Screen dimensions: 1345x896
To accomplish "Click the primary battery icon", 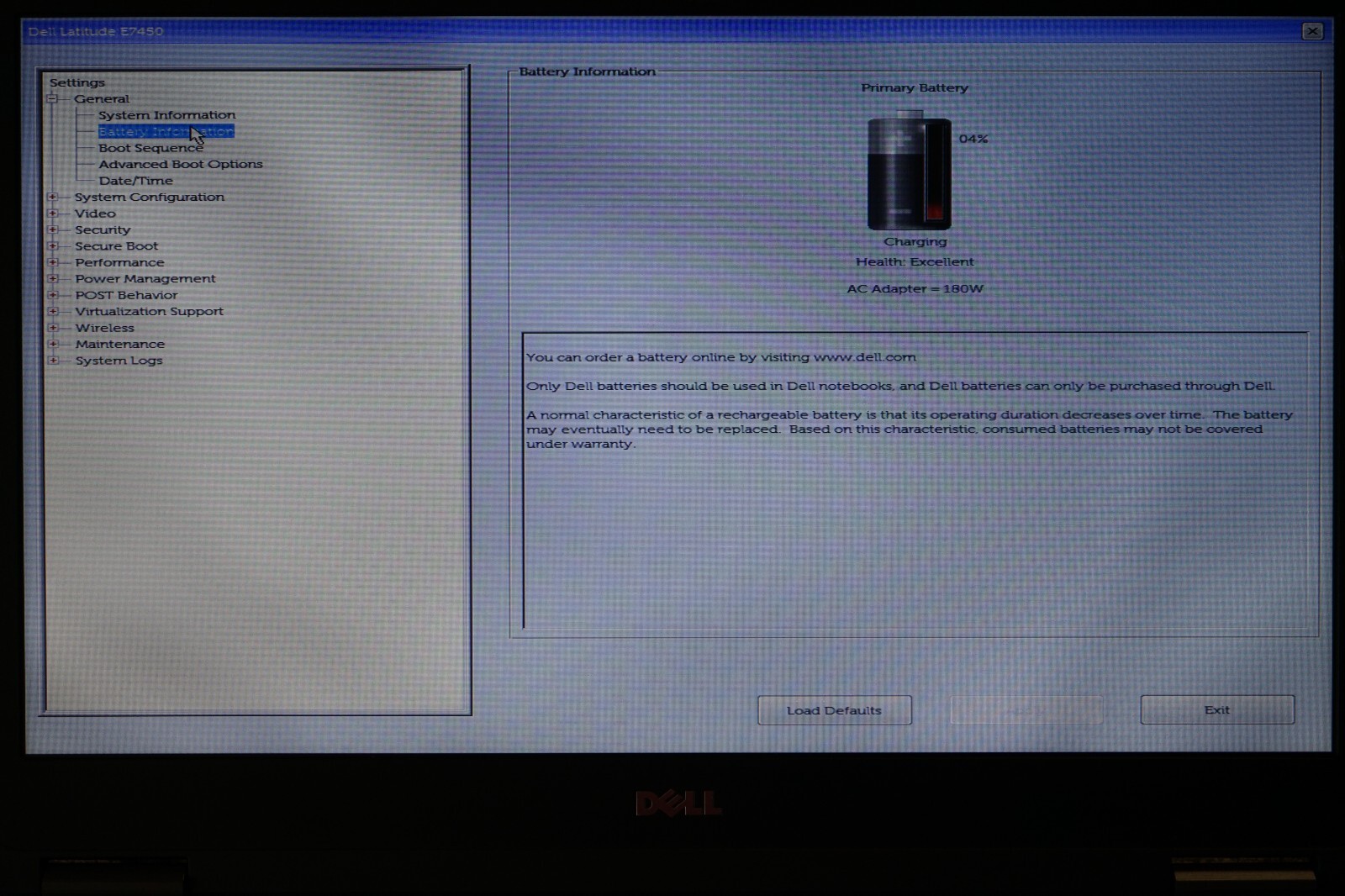I will pos(909,171).
